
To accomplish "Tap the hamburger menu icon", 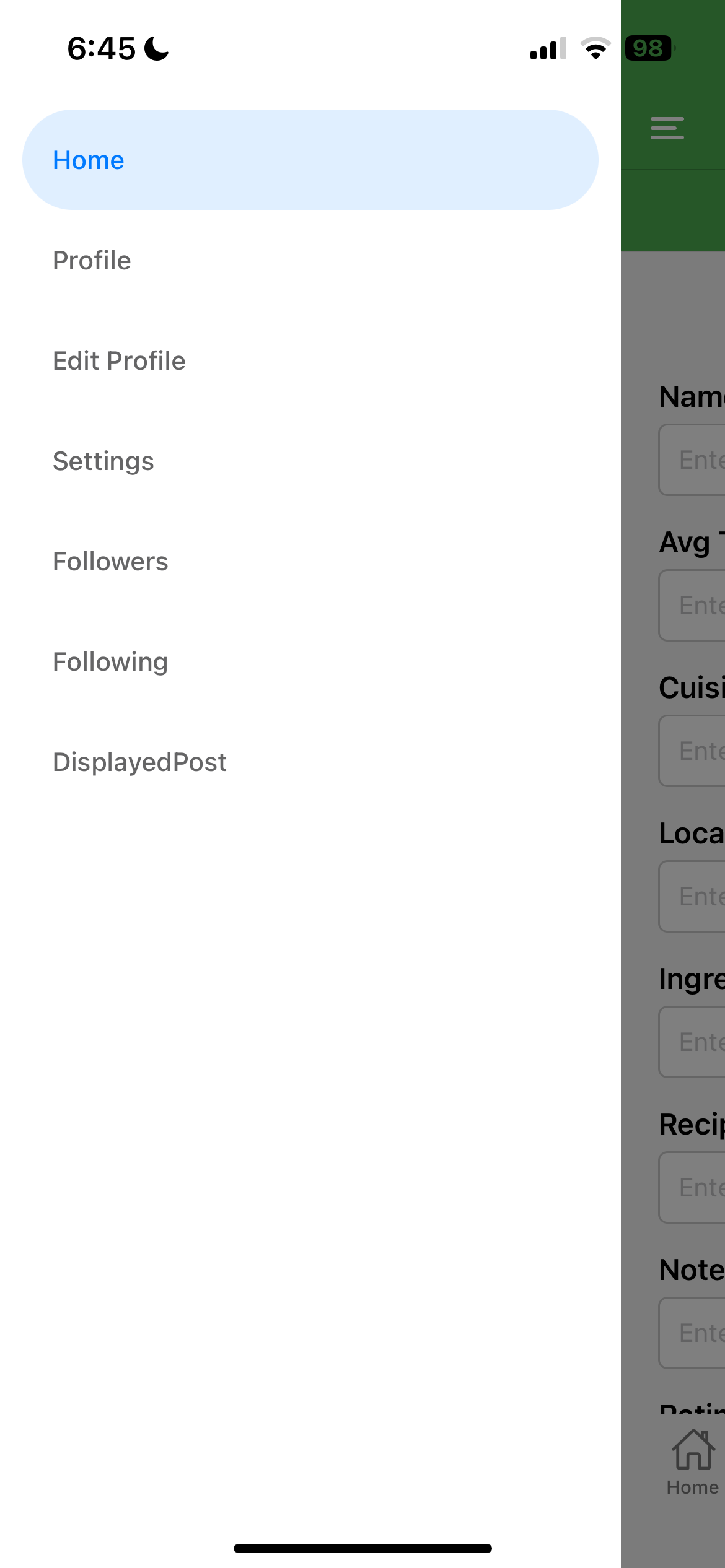I will click(667, 128).
